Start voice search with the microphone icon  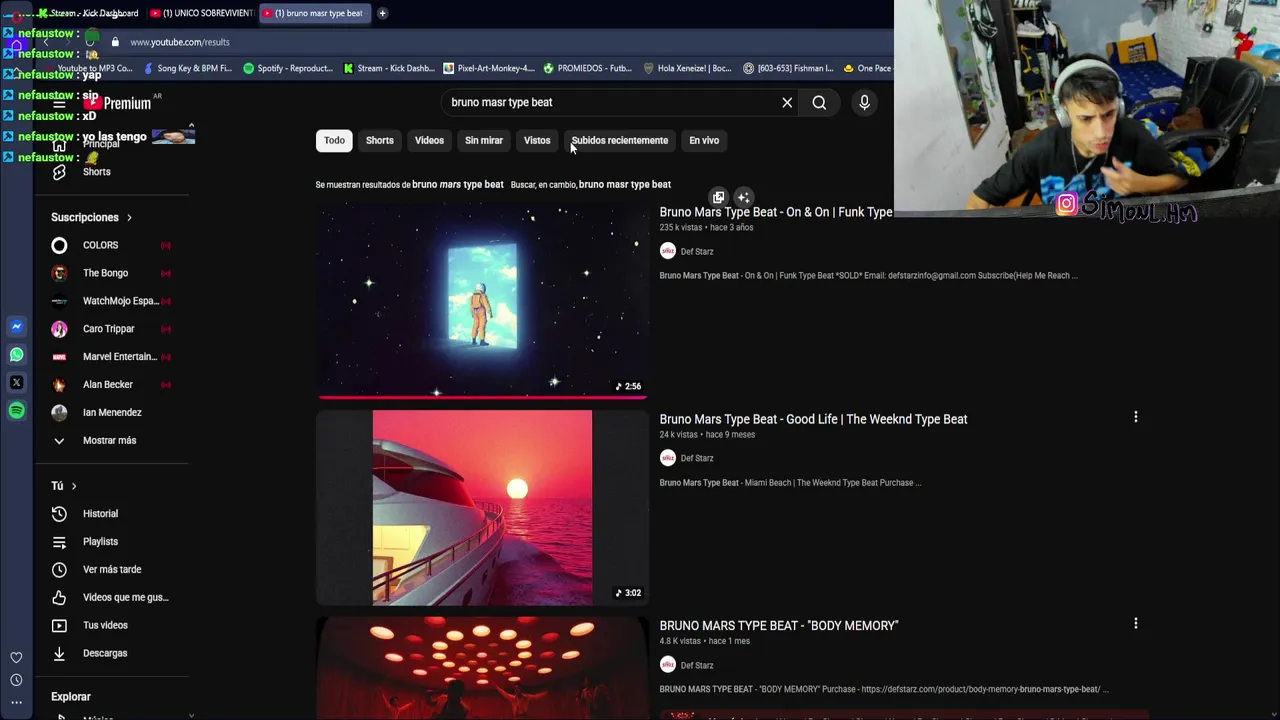tap(865, 102)
